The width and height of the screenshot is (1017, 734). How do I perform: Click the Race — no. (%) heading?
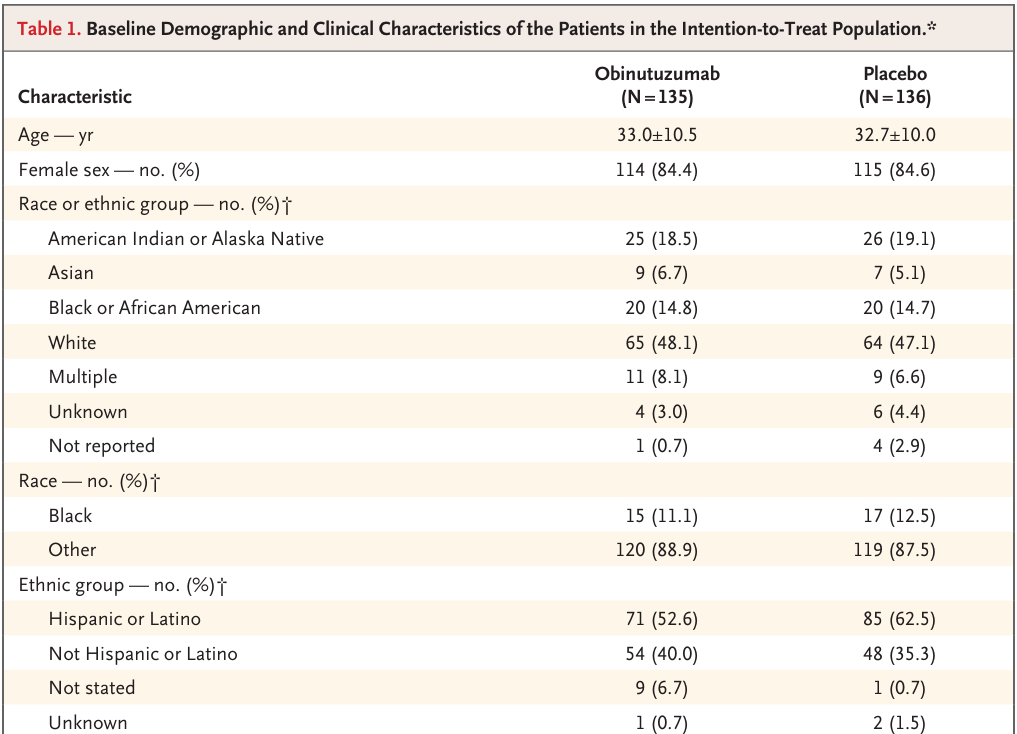[x=90, y=481]
